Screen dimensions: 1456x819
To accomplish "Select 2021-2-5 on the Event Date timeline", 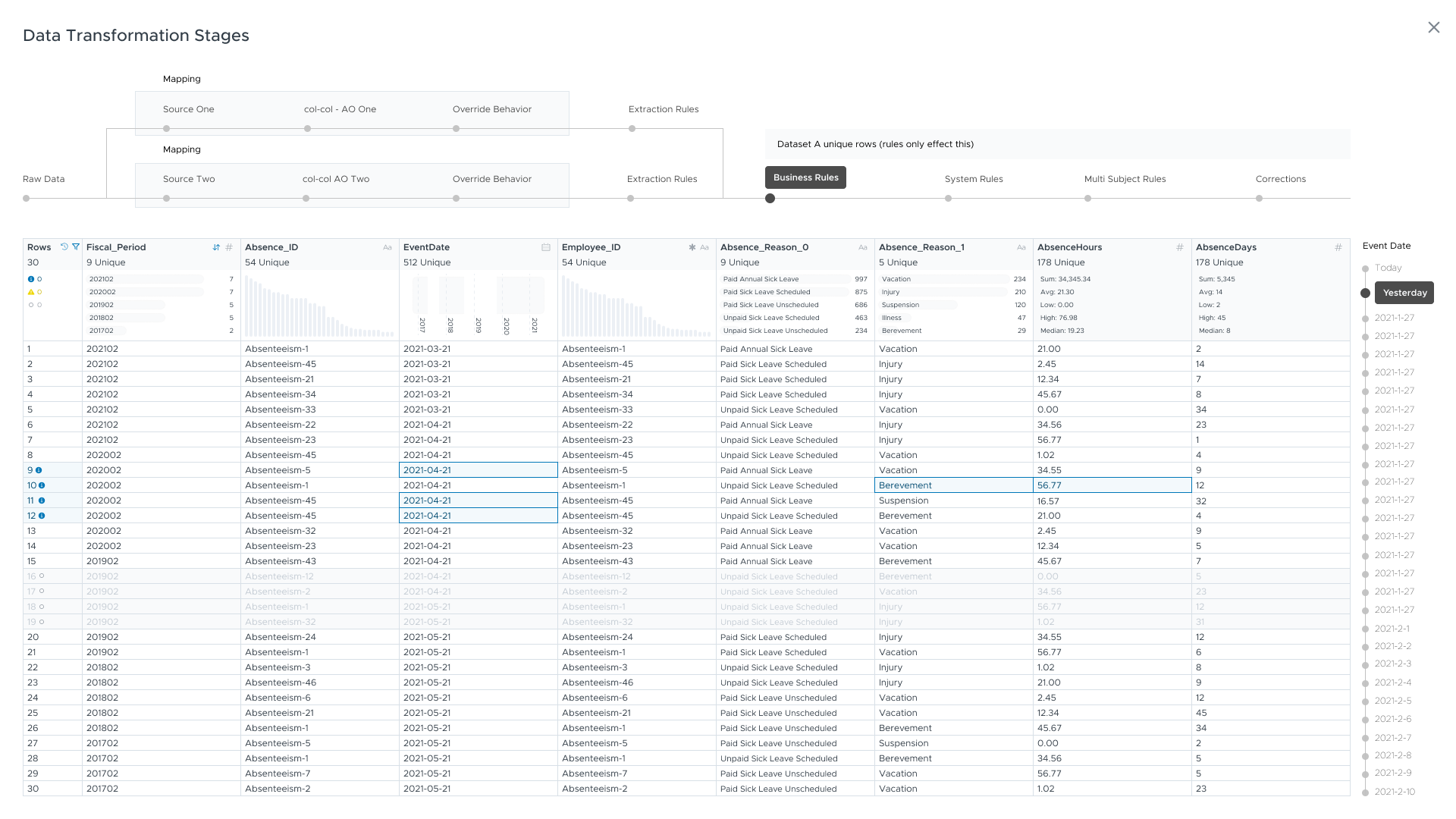I will [x=1393, y=701].
